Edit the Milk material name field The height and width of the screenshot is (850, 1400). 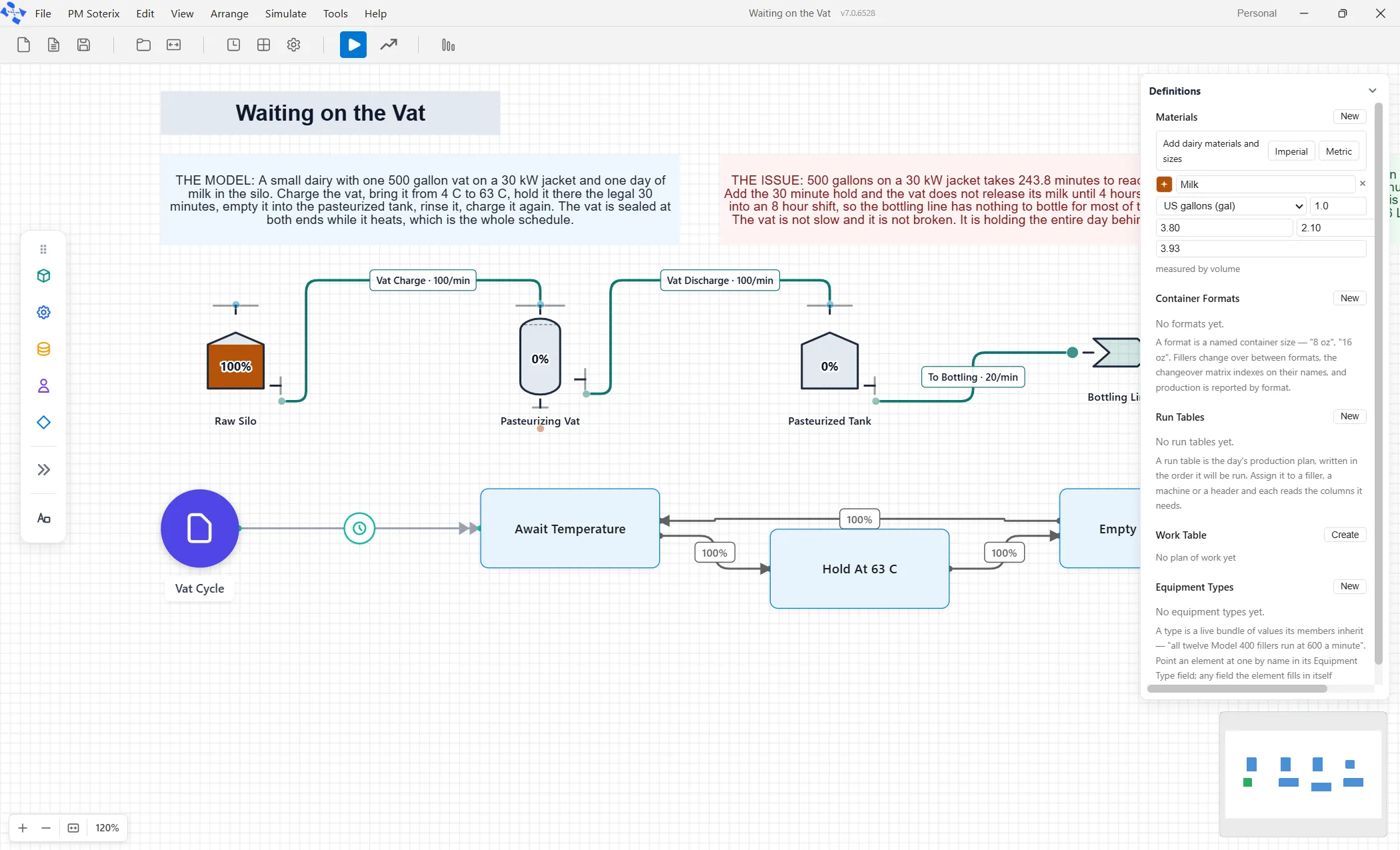[1265, 184]
